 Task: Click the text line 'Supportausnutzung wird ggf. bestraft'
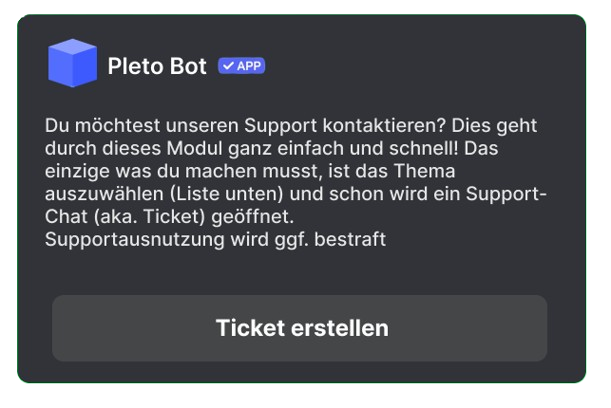pyautogui.click(x=215, y=239)
